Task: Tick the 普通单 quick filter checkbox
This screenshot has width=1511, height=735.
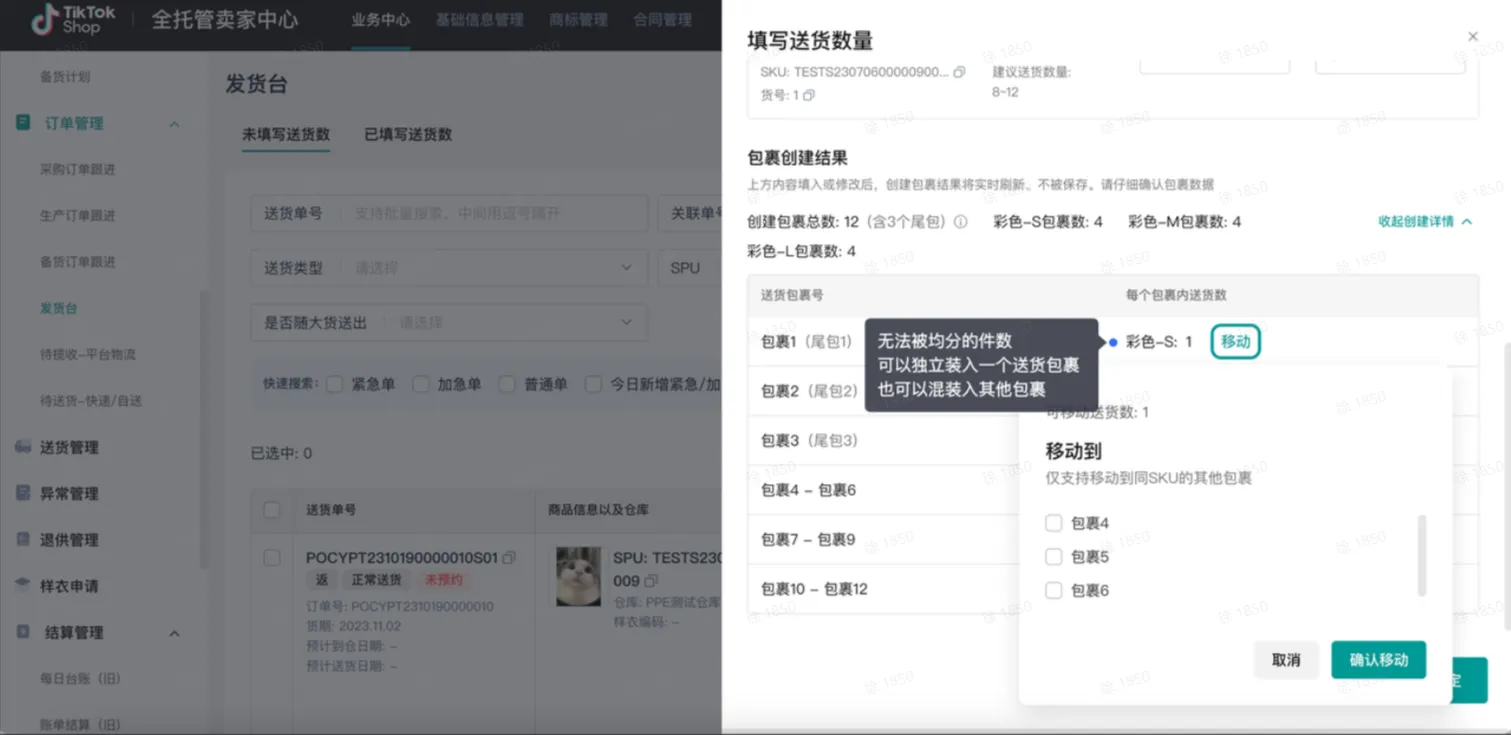Action: pyautogui.click(x=507, y=384)
